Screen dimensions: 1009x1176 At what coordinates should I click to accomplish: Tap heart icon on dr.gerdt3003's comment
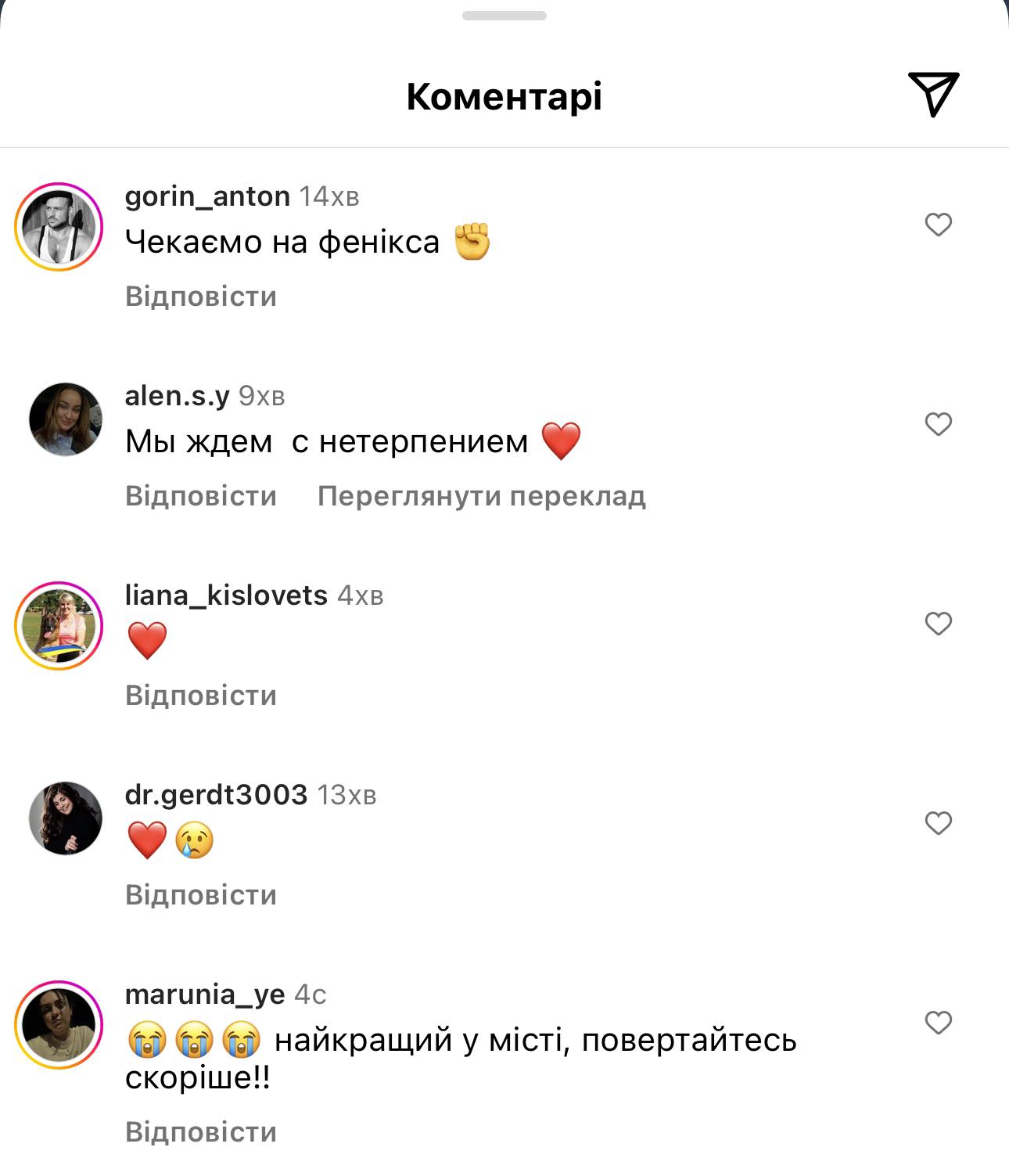(x=938, y=824)
